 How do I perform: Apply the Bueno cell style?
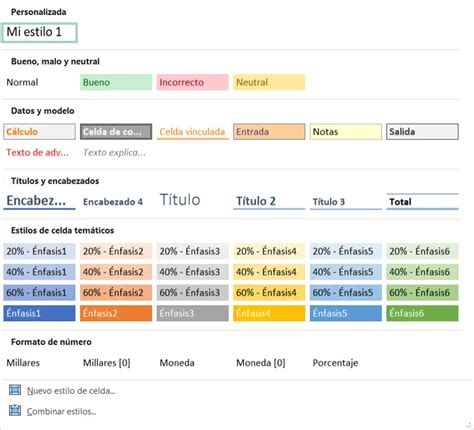tap(116, 82)
